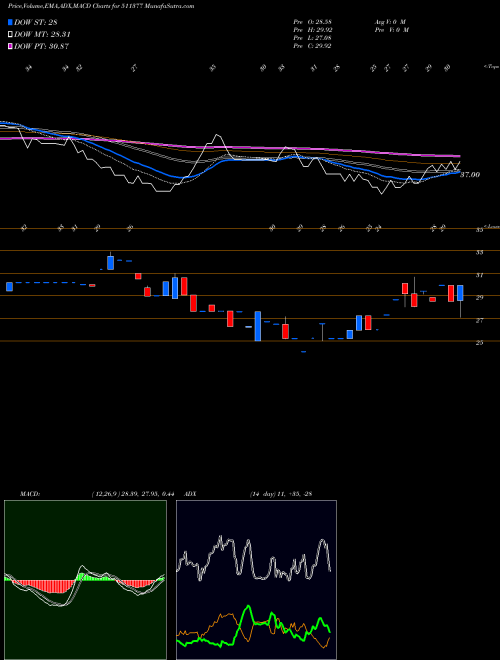The image size is (500, 660).
Task: Open the MACD histogram chart panel
Action: (85, 580)
